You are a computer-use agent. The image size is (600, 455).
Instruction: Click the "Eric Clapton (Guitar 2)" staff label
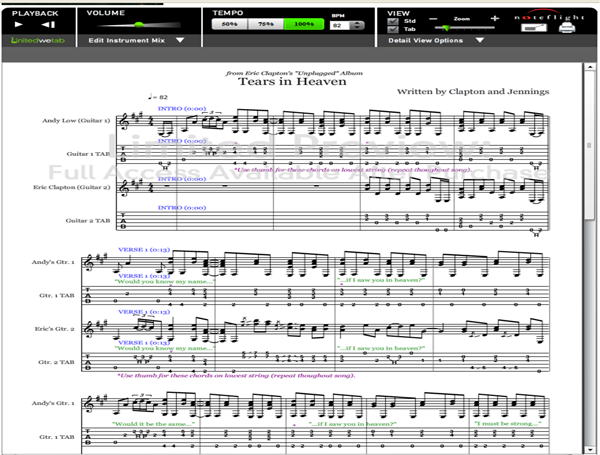72,187
